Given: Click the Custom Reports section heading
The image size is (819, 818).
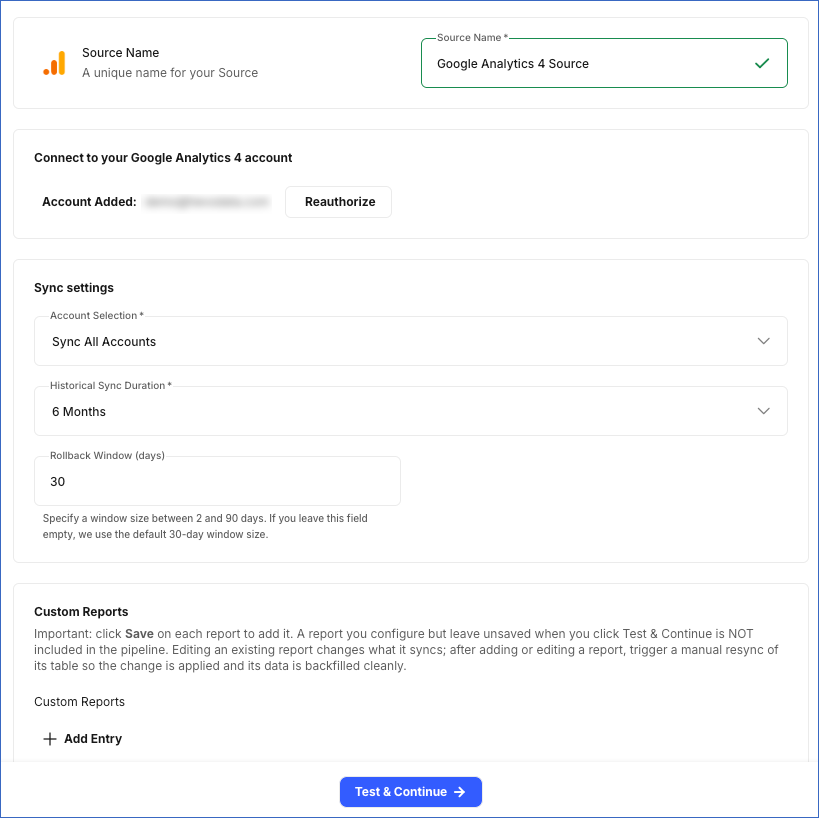Looking at the screenshot, I should (x=81, y=612).
